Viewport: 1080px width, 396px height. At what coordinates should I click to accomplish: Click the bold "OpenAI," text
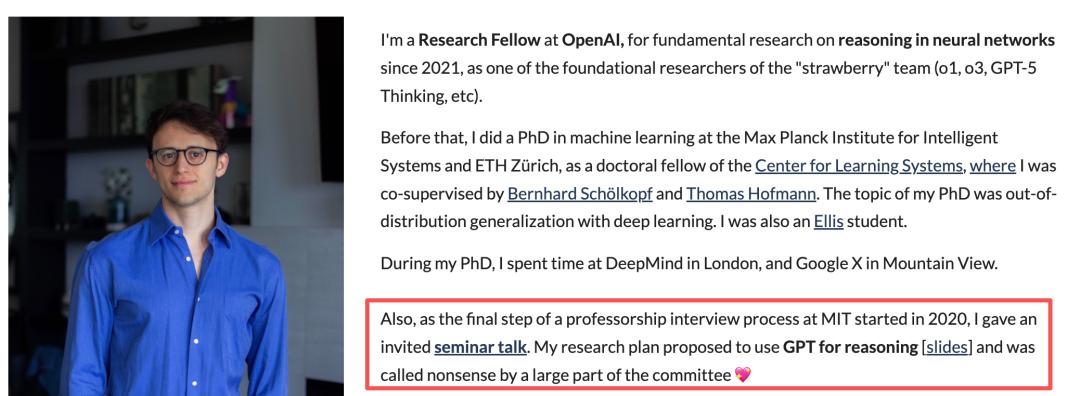click(593, 41)
